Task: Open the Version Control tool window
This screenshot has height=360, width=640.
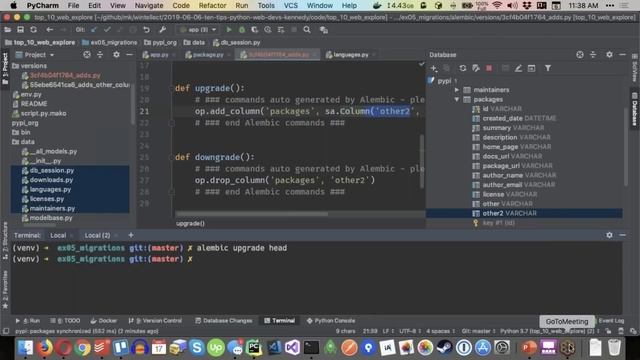Action: point(155,321)
